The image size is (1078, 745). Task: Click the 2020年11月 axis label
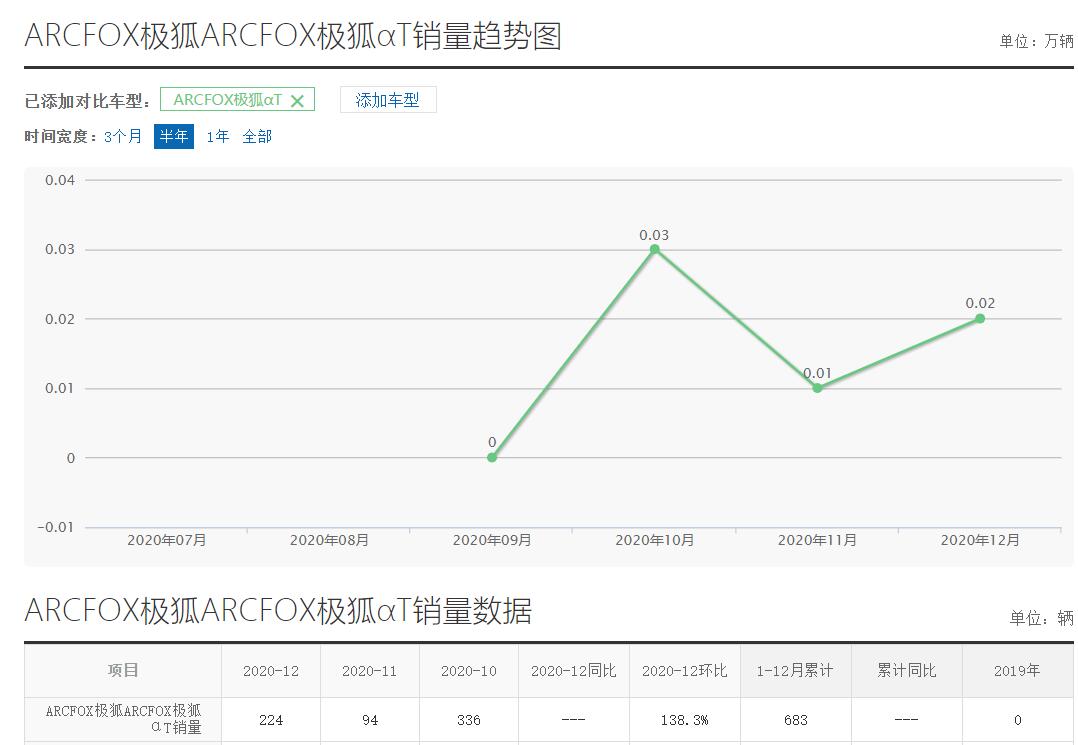pos(817,540)
